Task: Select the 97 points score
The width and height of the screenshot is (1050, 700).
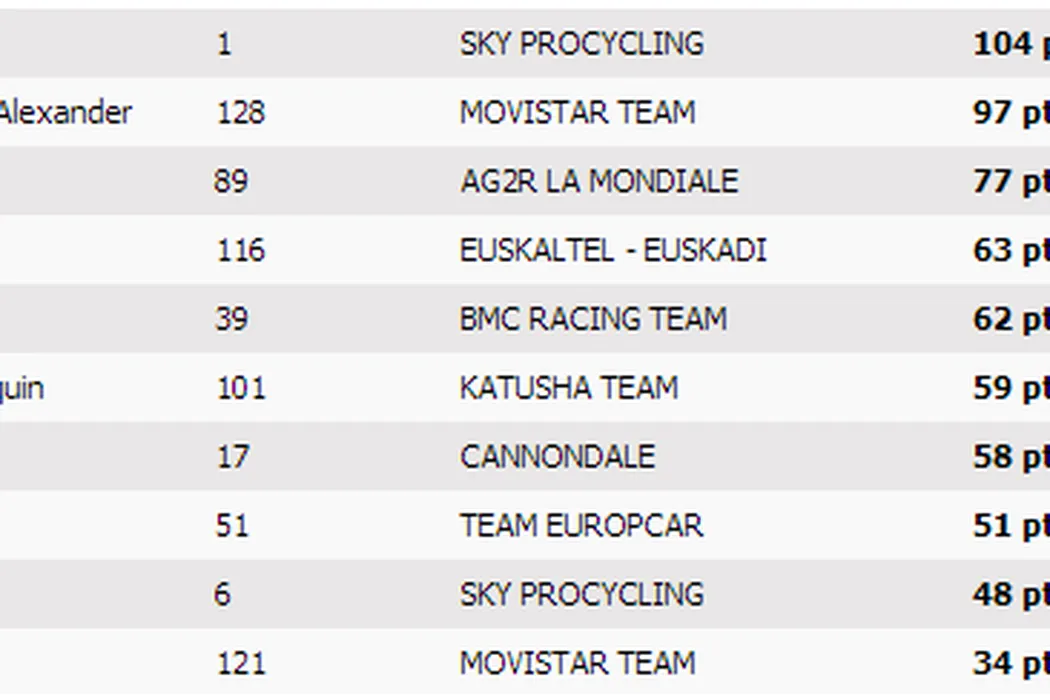Action: click(x=1010, y=112)
